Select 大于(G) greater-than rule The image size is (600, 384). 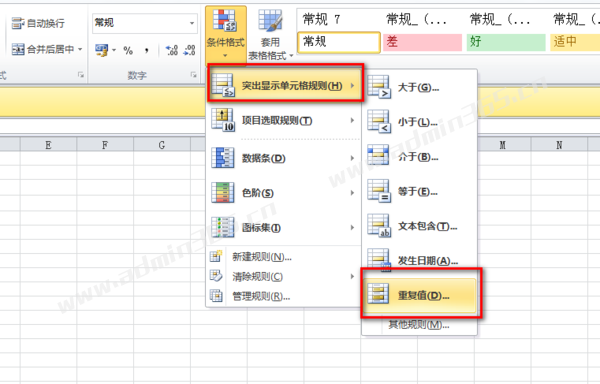point(419,88)
